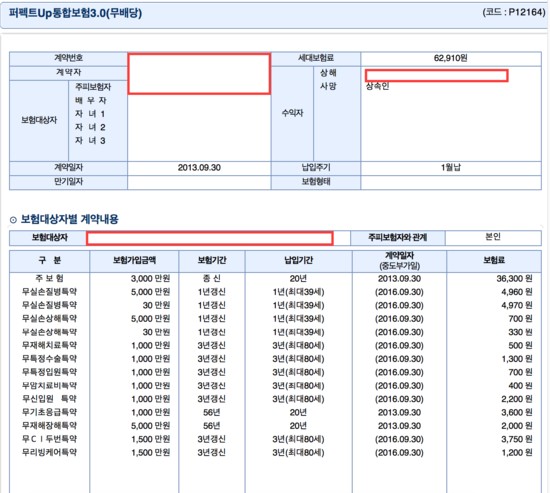The image size is (550, 493).
Task: Click the circle bullet icon before '보험대상자별 계약내용'
Action: (13, 220)
